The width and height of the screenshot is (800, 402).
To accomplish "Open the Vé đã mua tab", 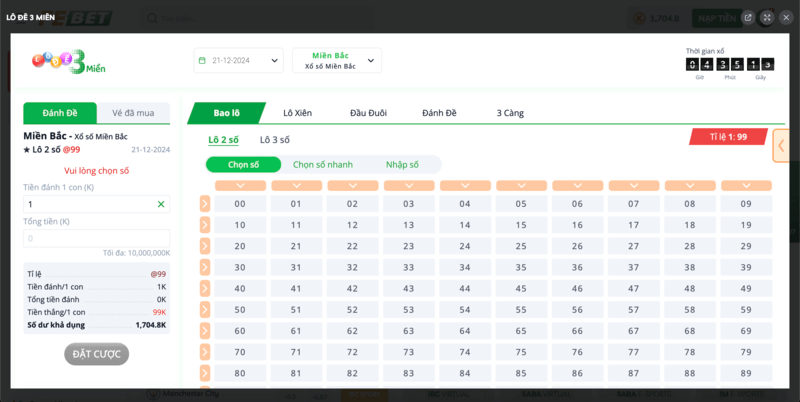I will [133, 113].
